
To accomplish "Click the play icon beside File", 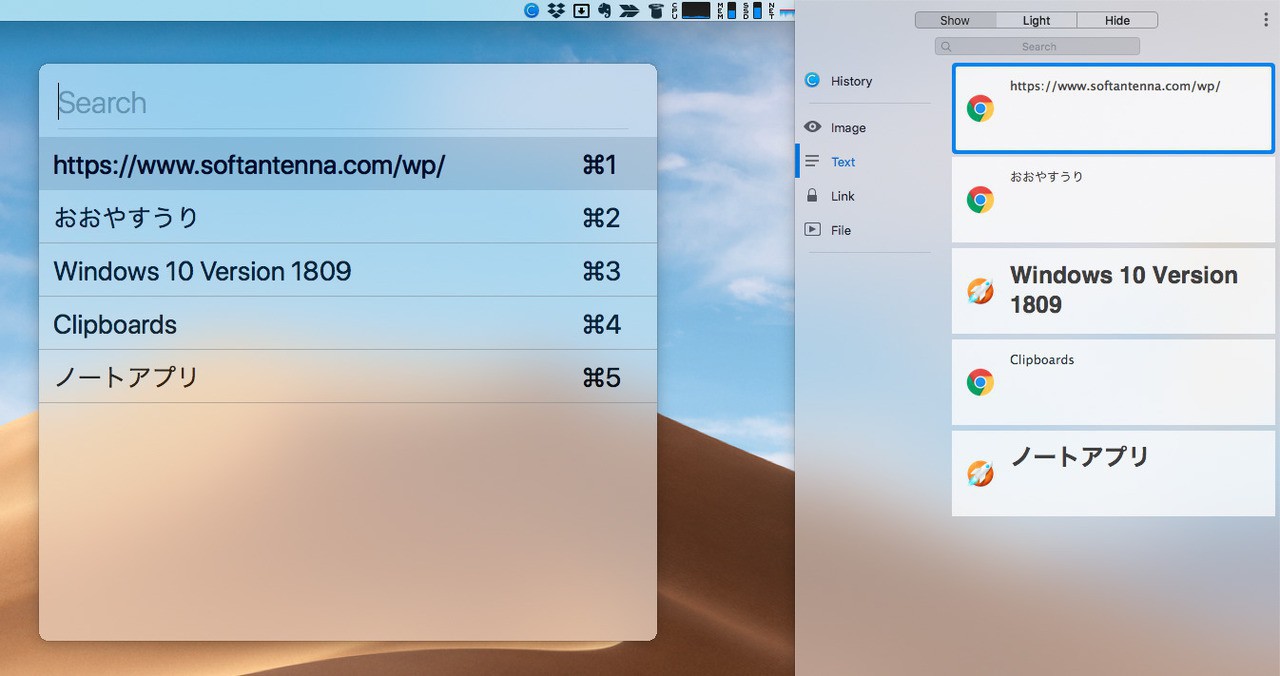I will point(813,230).
